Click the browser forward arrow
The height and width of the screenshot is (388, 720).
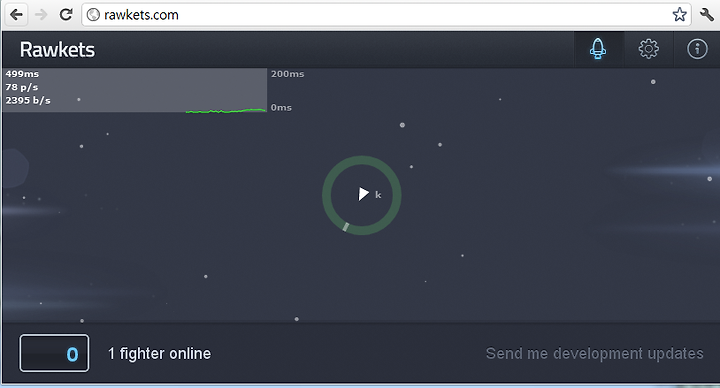click(41, 15)
